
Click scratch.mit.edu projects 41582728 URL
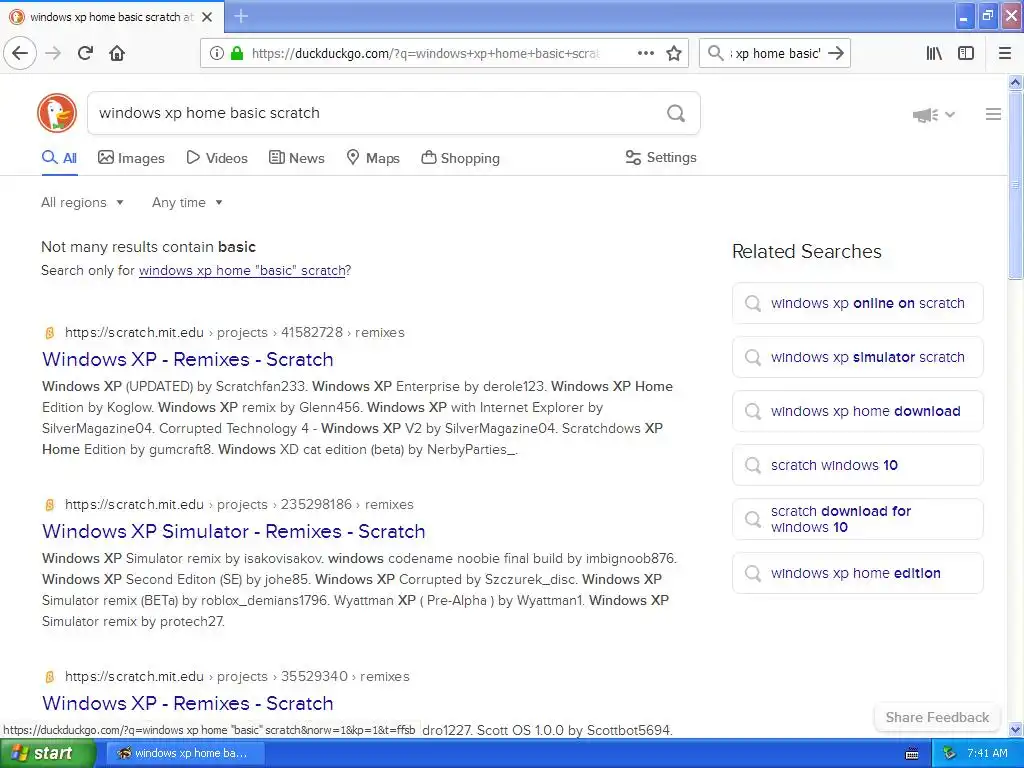235,332
